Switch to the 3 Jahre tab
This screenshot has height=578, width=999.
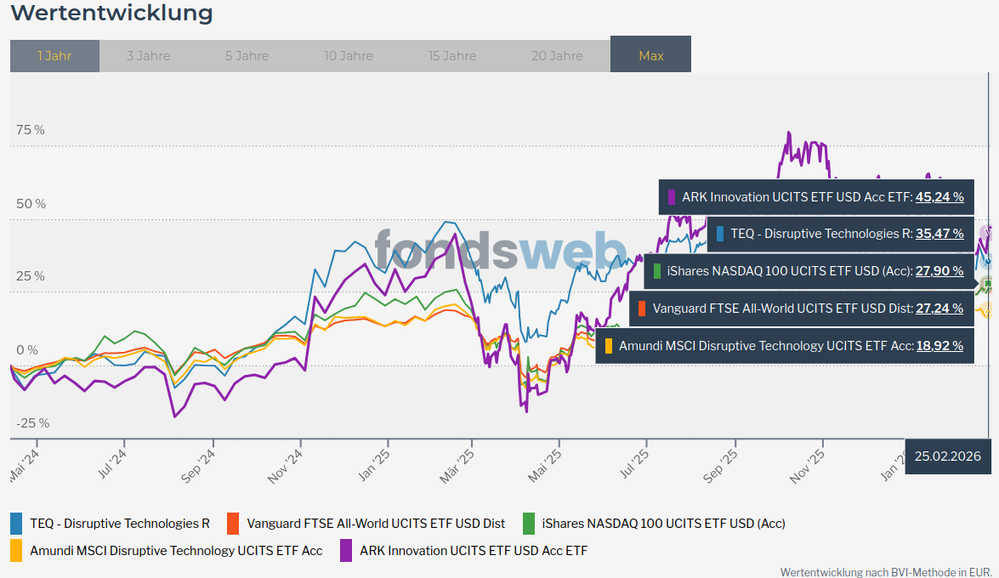click(148, 55)
